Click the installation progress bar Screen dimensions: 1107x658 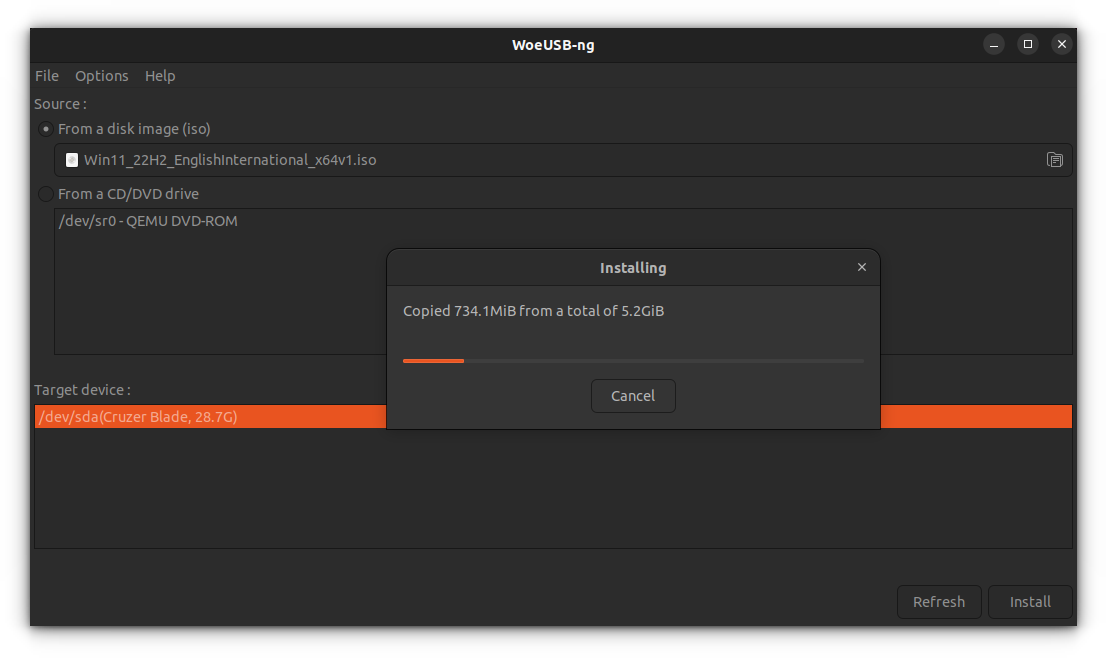click(x=631, y=360)
